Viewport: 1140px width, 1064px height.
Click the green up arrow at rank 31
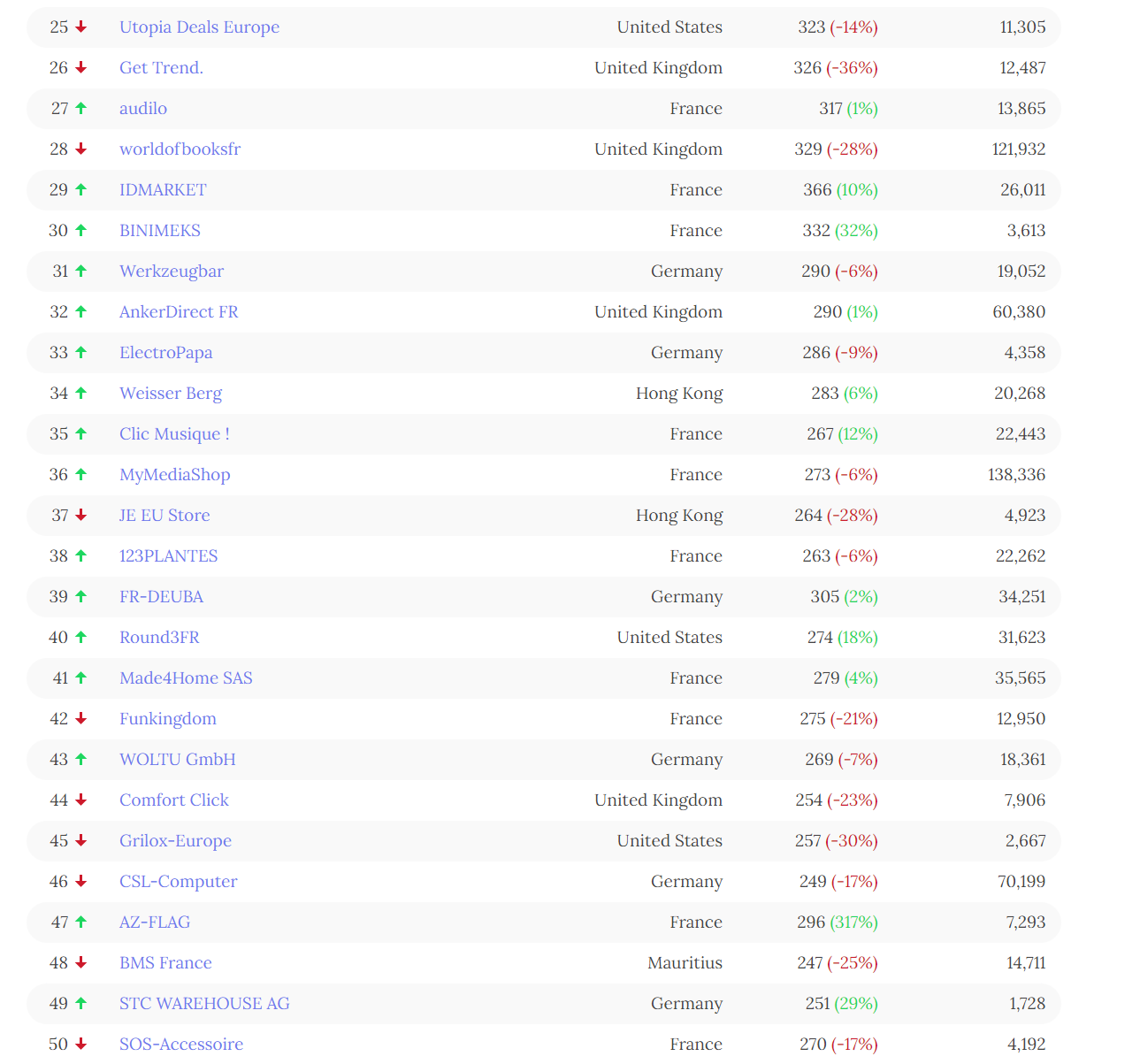pos(81,272)
